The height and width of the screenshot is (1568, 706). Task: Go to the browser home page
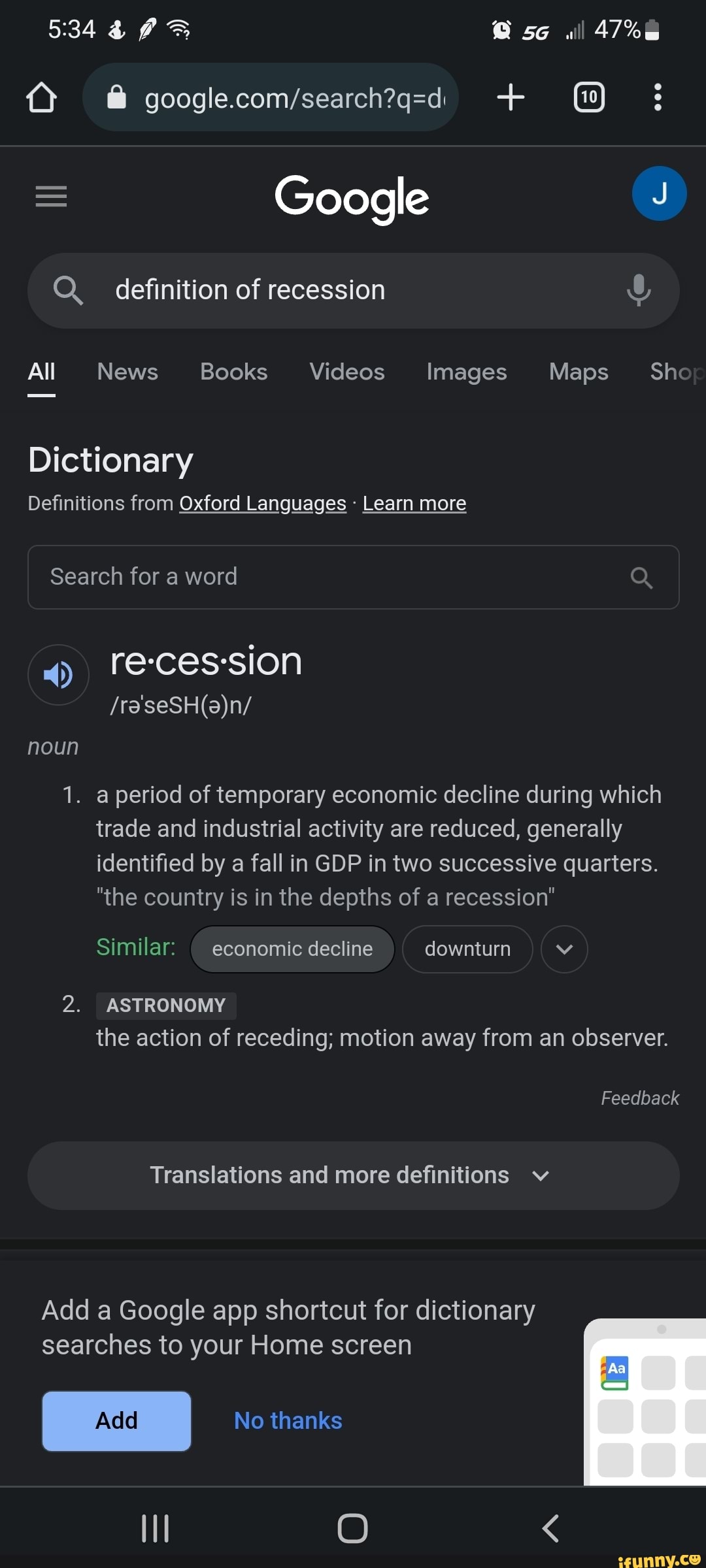pyautogui.click(x=41, y=97)
